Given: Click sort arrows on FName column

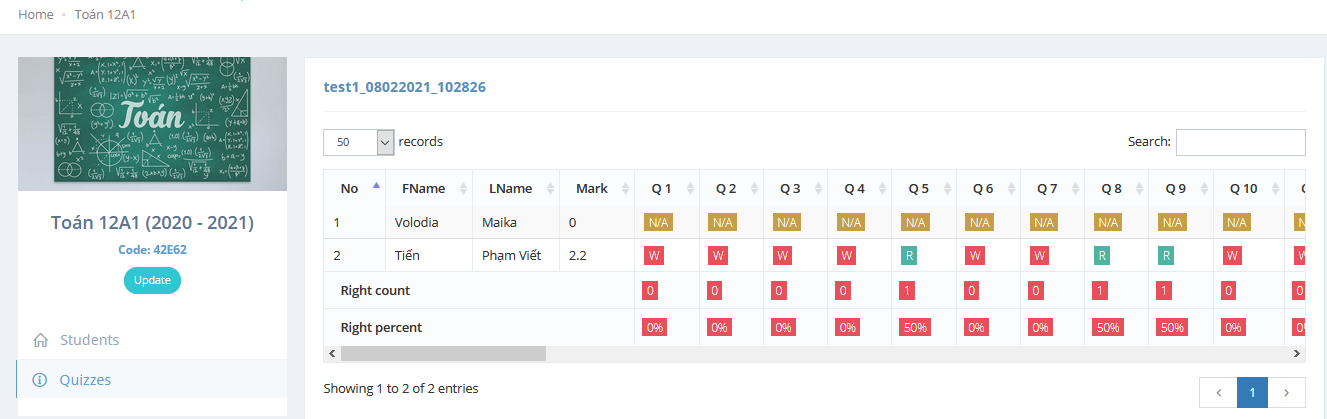Looking at the screenshot, I should [x=463, y=188].
